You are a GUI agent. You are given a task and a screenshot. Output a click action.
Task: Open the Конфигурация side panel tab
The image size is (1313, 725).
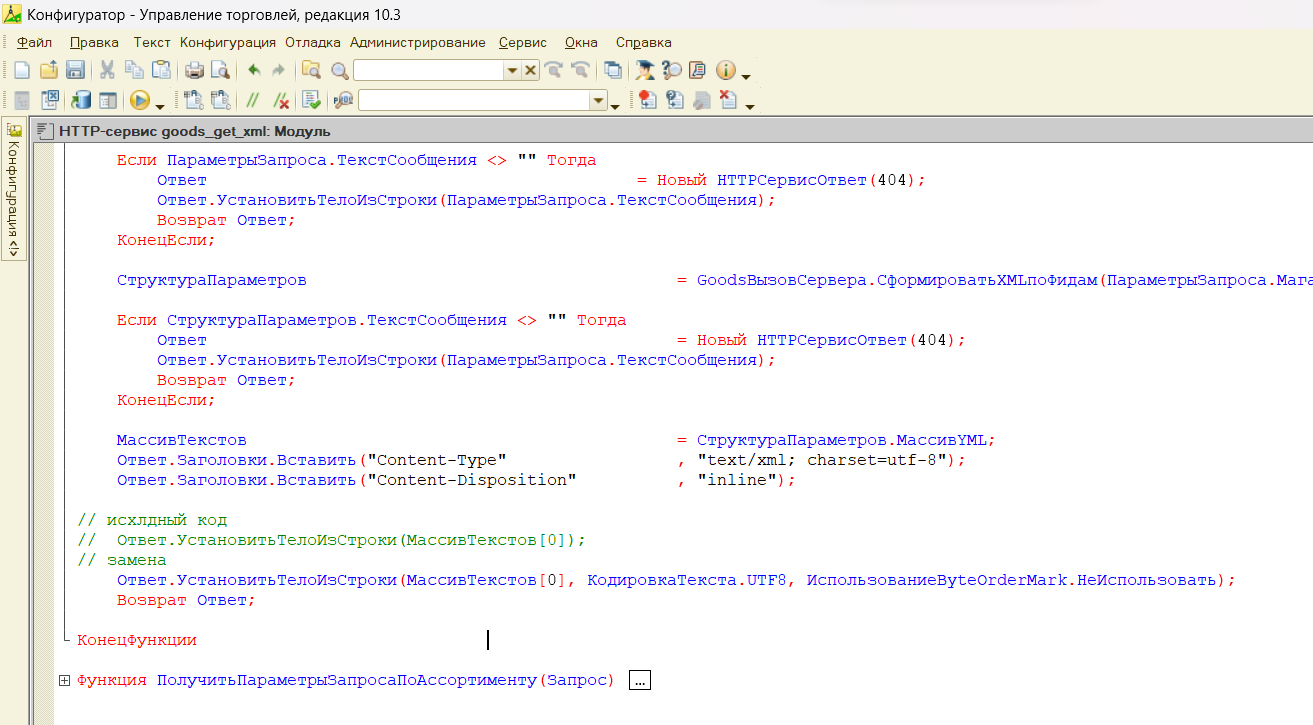pos(14,188)
